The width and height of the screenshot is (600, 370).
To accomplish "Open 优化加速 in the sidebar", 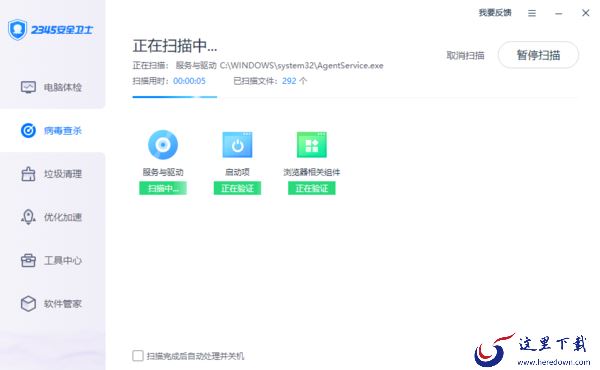I will (51, 217).
